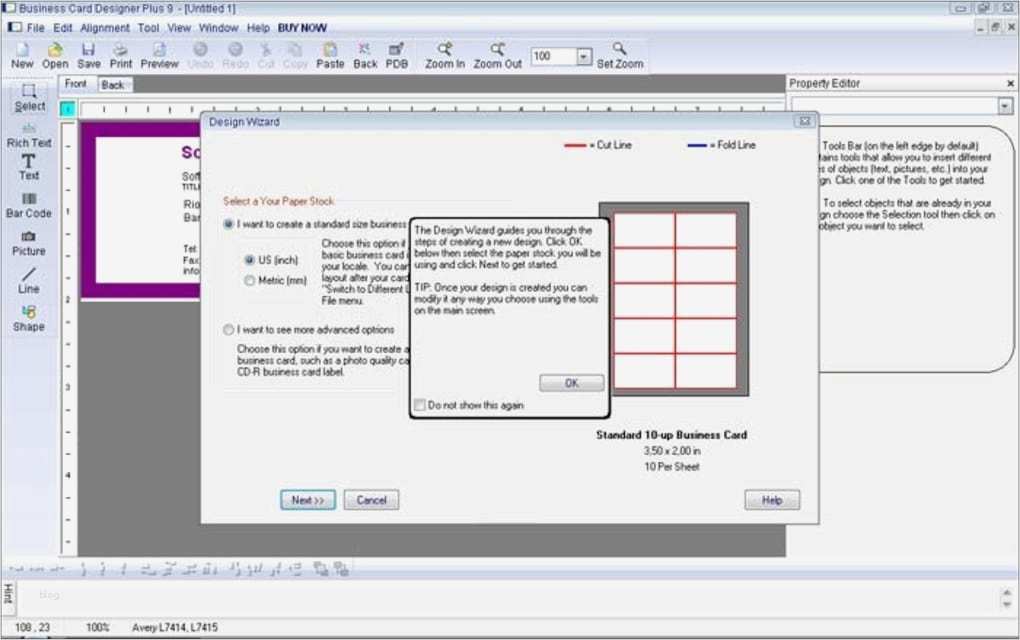Open the Window menu
Image resolution: width=1020 pixels, height=640 pixels.
(218, 28)
